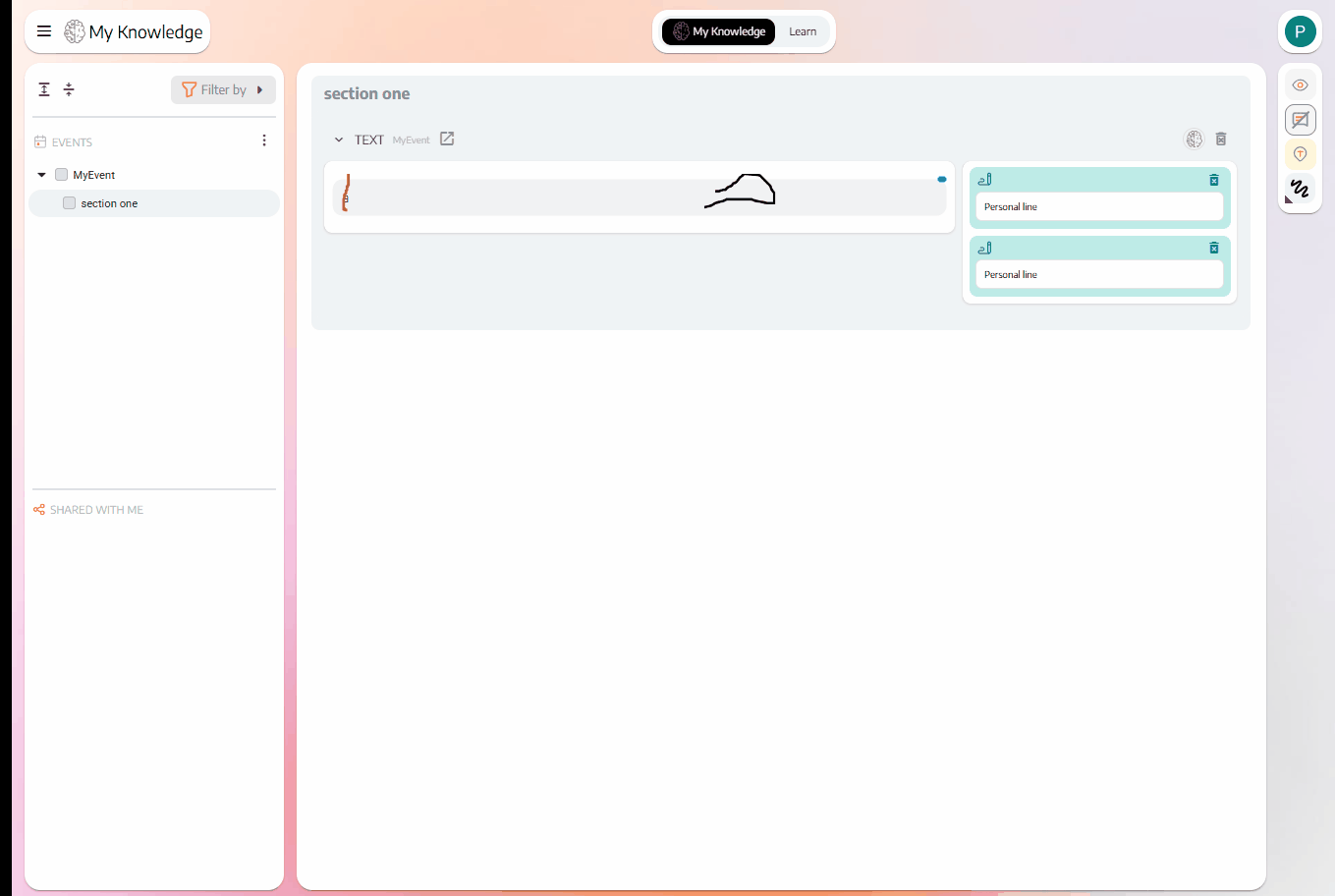The image size is (1335, 896).
Task: Delete the first Personal line note
Action: point(1214,180)
